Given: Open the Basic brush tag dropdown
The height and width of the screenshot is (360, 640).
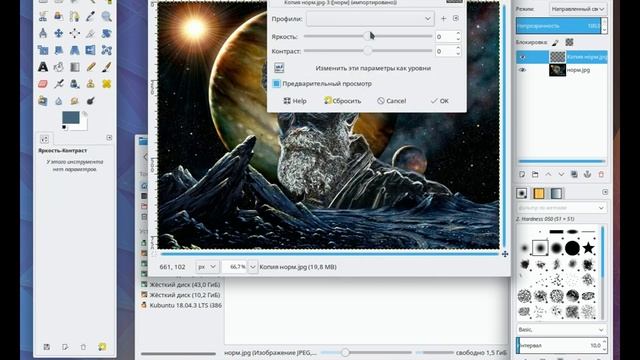Looking at the screenshot, I should (x=561, y=329).
